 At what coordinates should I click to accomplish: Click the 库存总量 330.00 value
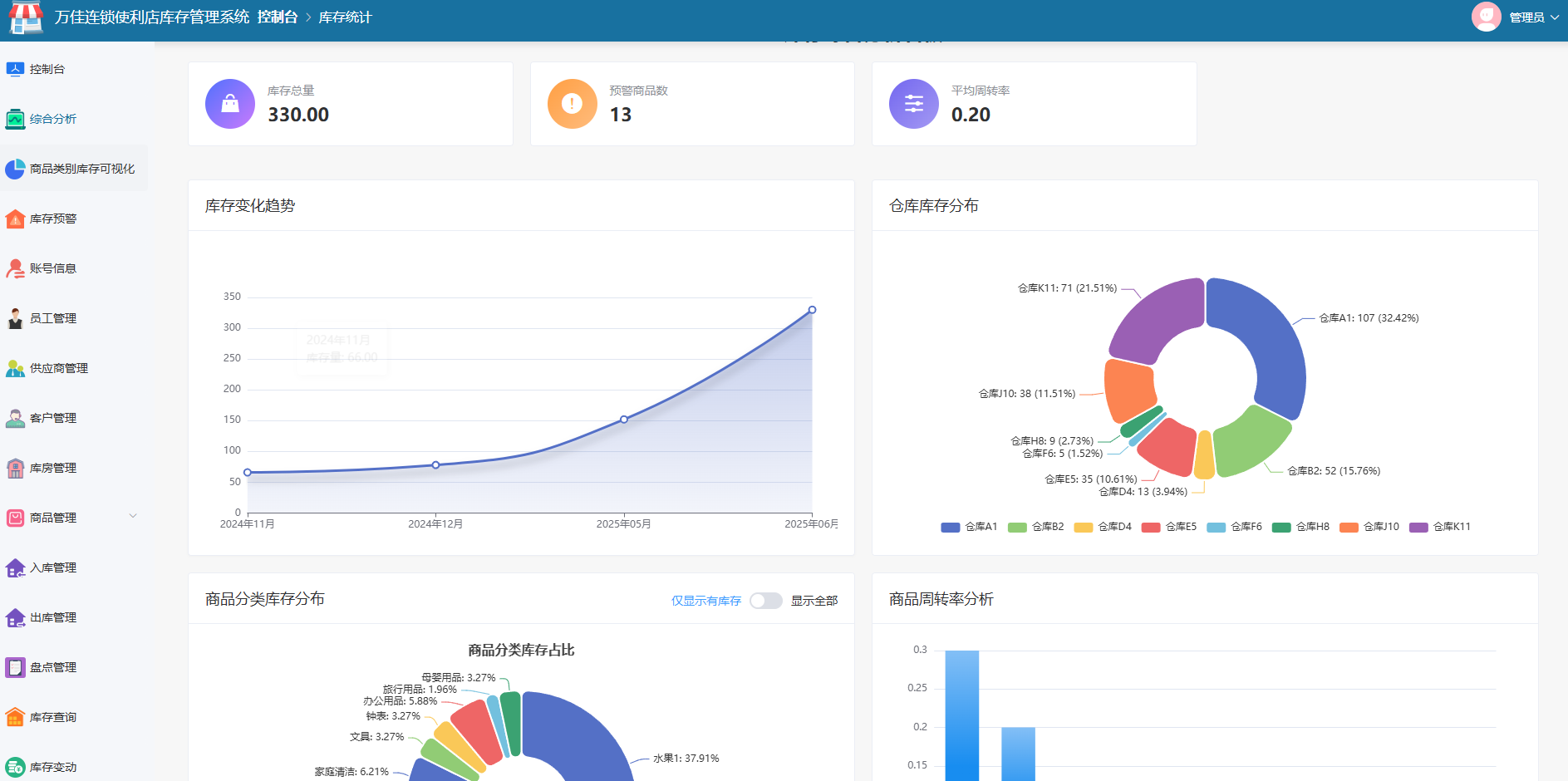[x=298, y=115]
